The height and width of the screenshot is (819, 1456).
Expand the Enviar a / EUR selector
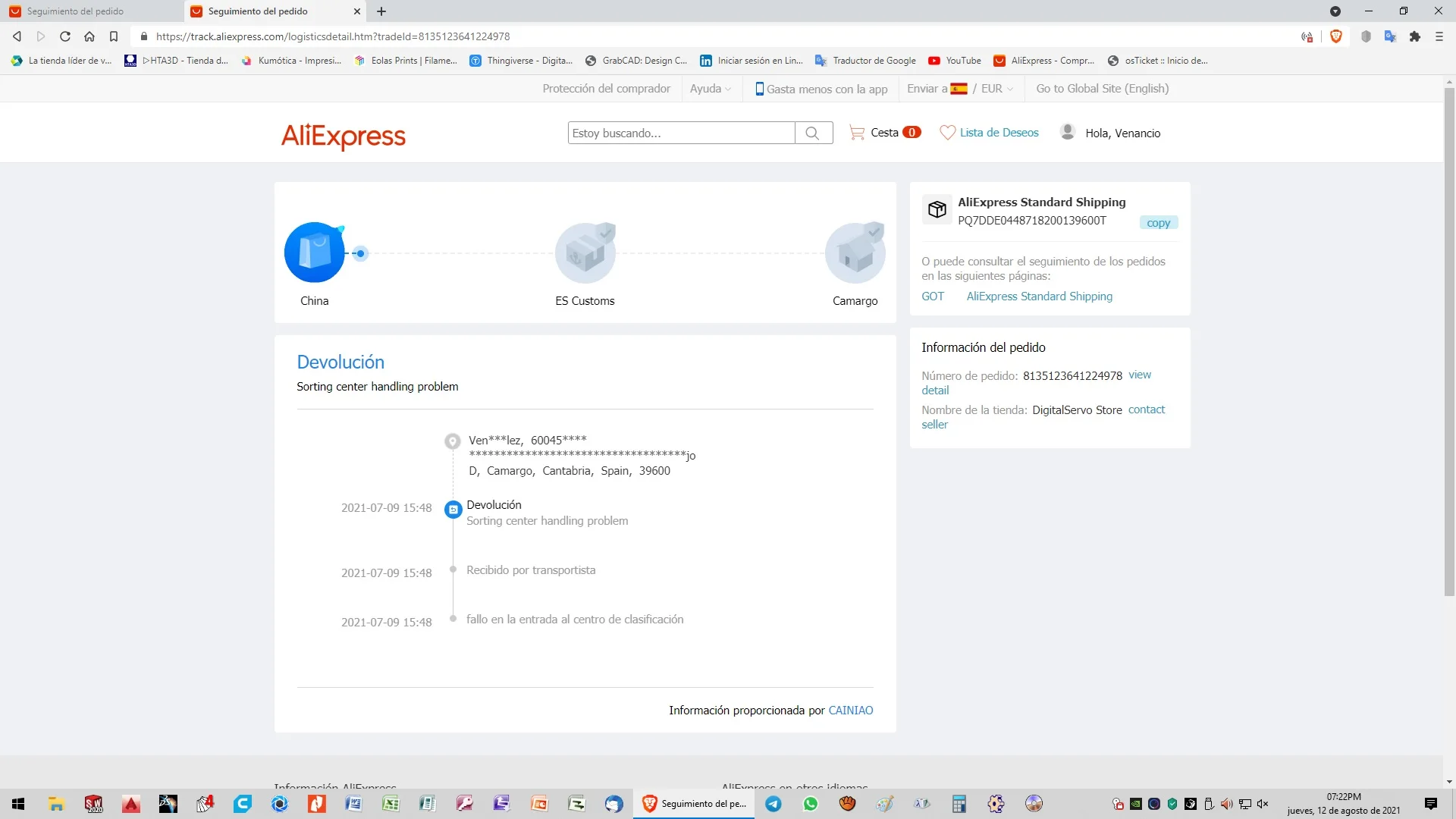(x=960, y=89)
